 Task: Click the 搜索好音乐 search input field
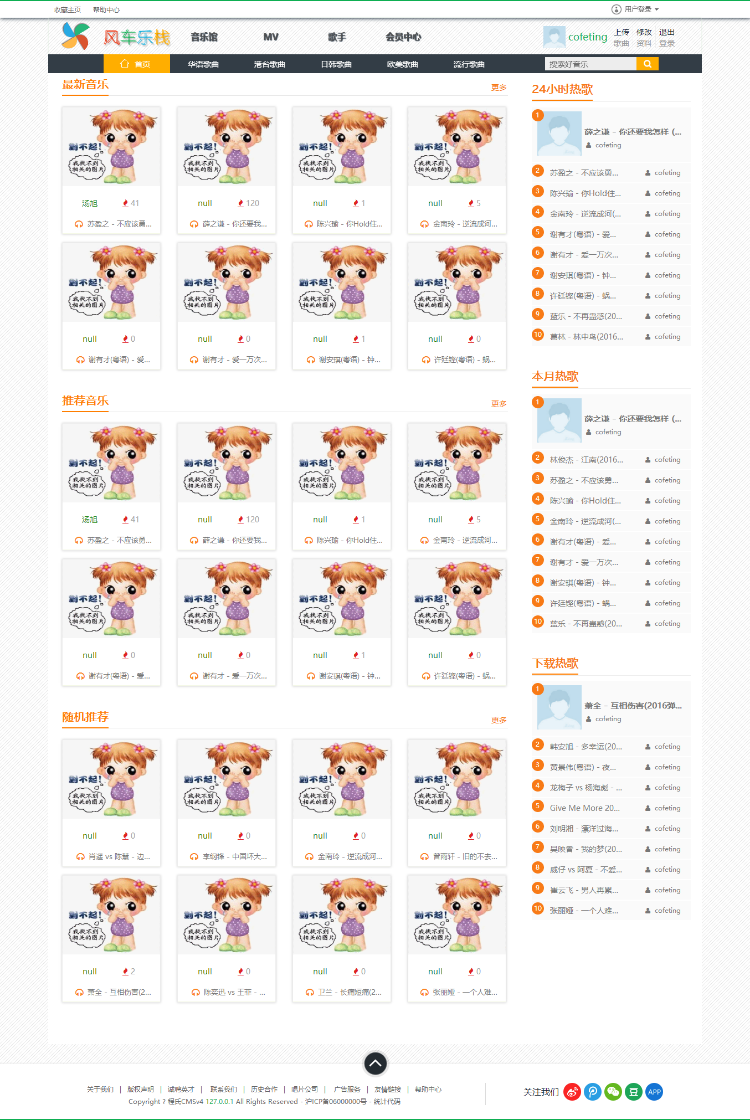pyautogui.click(x=591, y=64)
